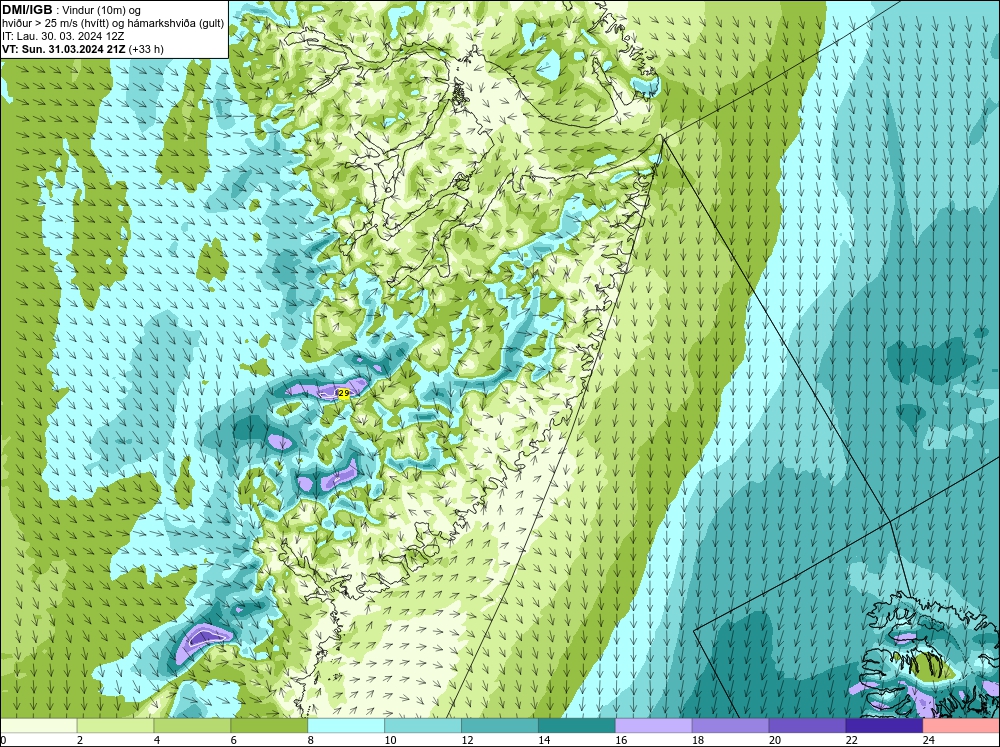Click the '22' scale label
Image resolution: width=1000 pixels, height=747 pixels.
point(851,740)
